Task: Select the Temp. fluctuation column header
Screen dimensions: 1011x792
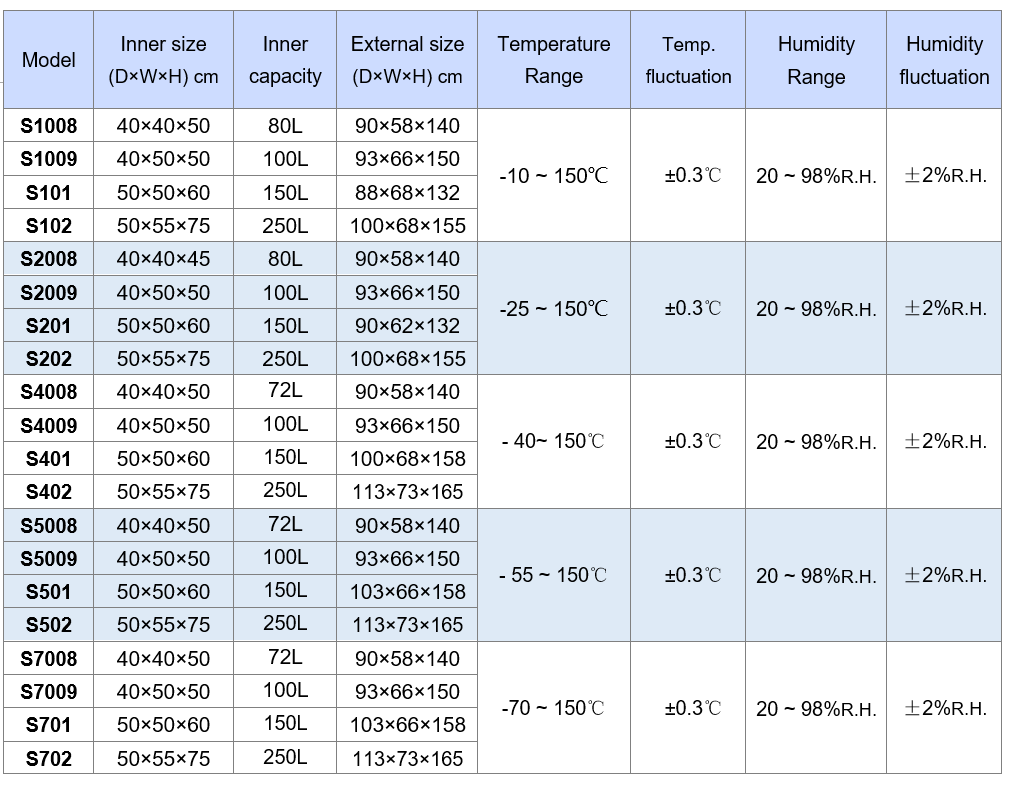Action: pyautogui.click(x=688, y=59)
